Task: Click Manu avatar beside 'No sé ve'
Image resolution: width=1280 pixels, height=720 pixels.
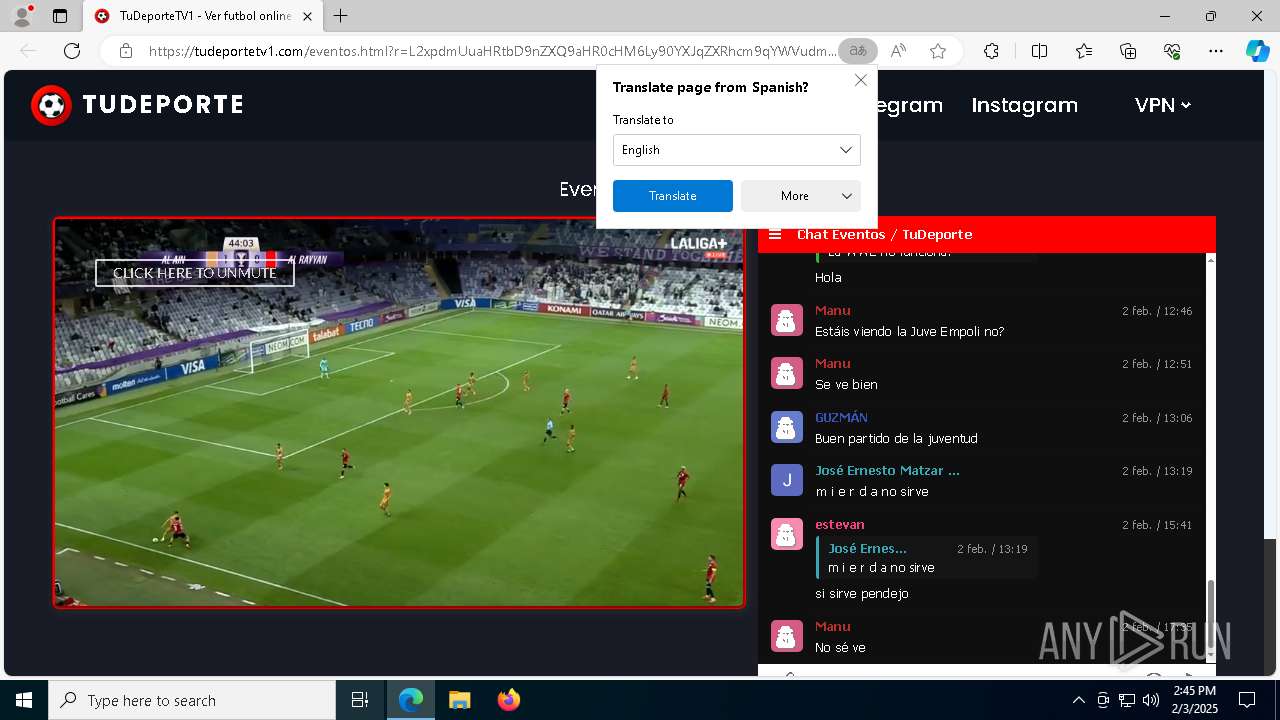Action: click(x=787, y=636)
